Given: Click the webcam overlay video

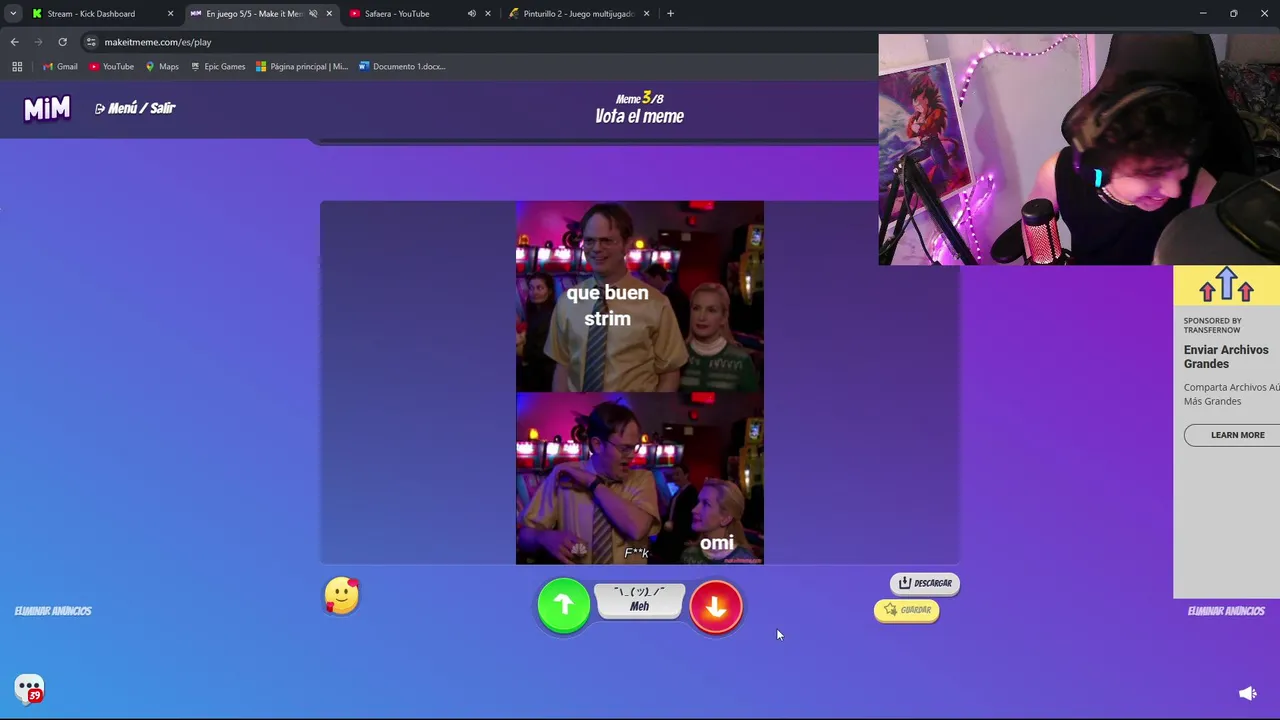Looking at the screenshot, I should pyautogui.click(x=1079, y=150).
